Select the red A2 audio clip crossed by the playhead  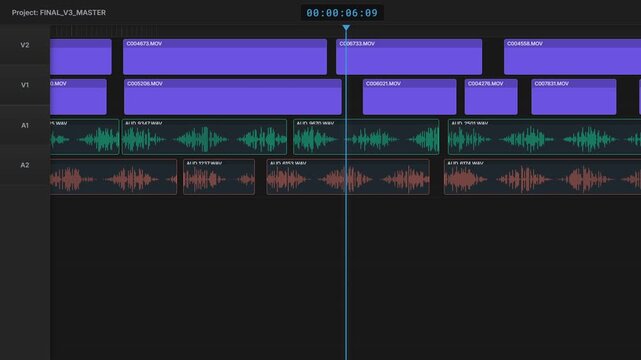coord(348,177)
